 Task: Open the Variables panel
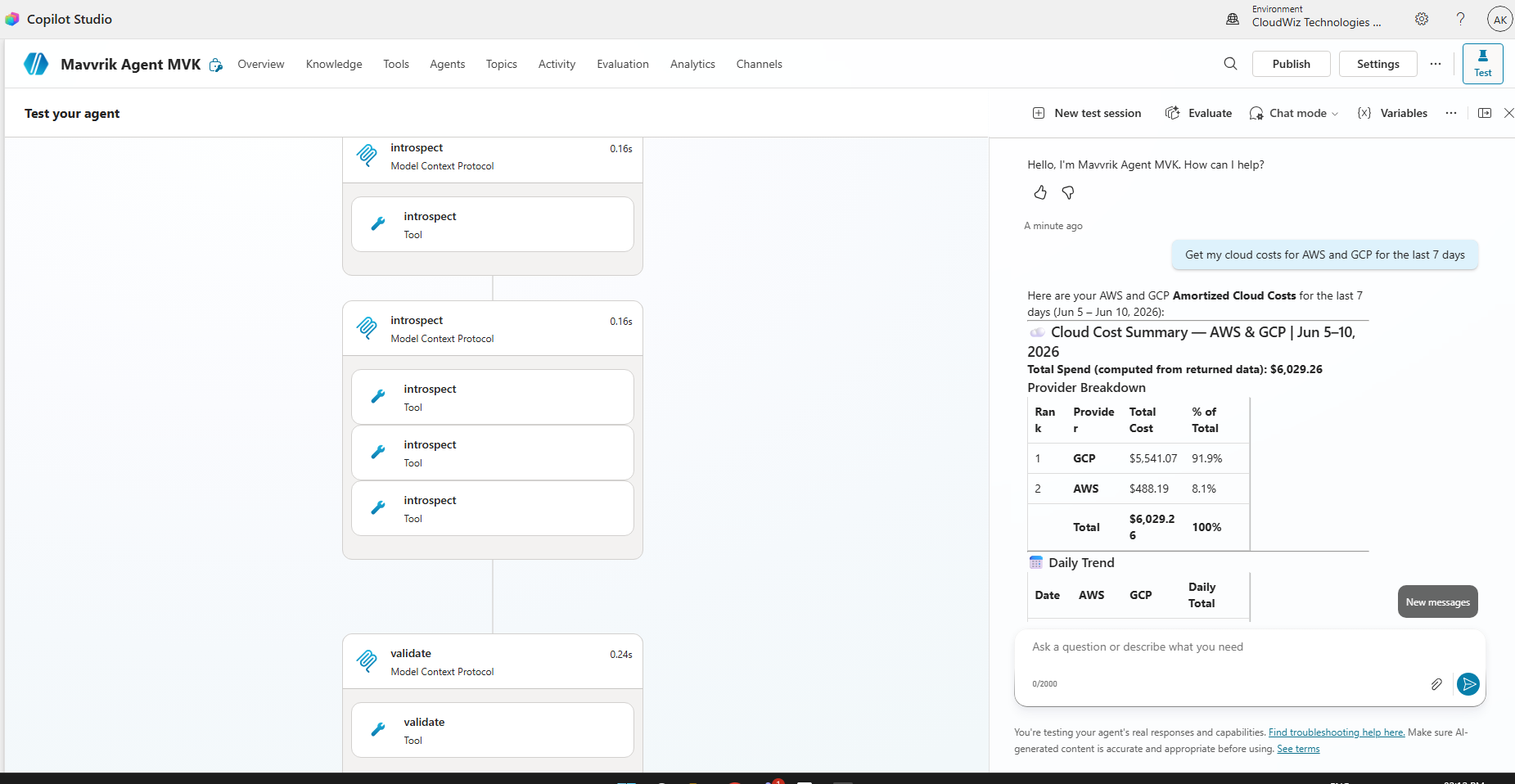click(1392, 113)
